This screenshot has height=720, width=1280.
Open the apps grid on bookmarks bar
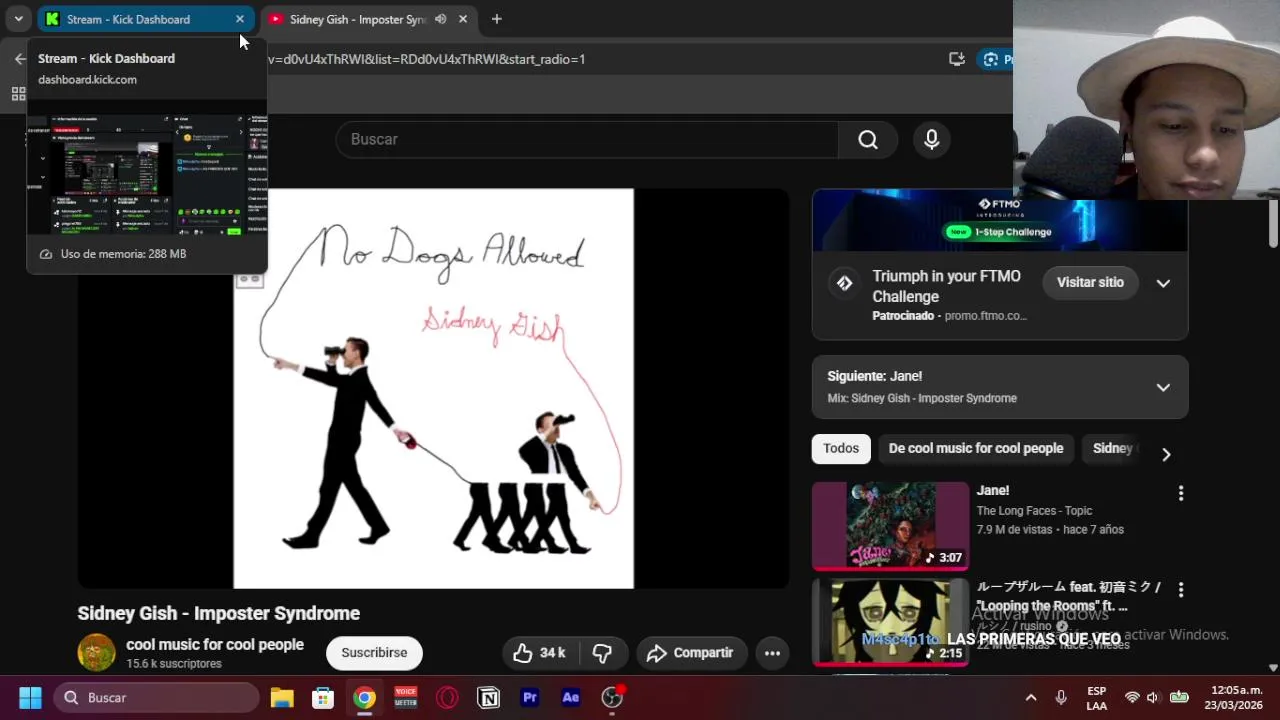click(18, 94)
